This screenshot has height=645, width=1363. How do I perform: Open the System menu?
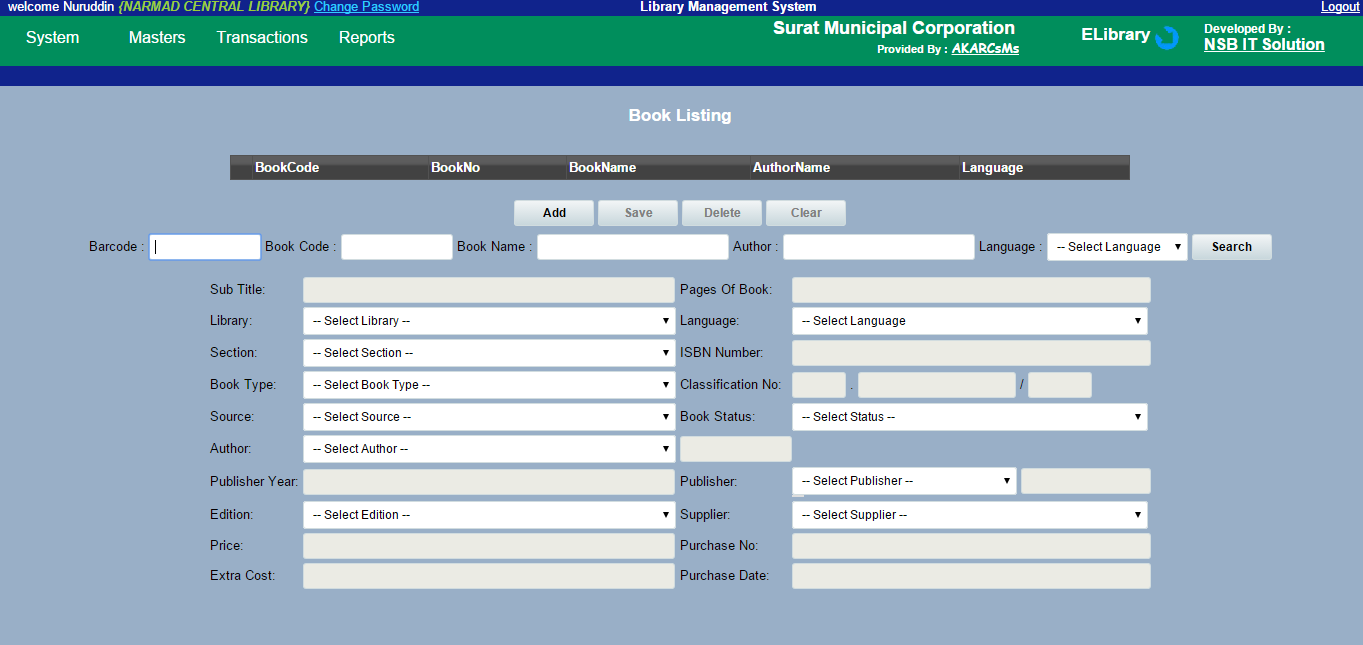(52, 38)
